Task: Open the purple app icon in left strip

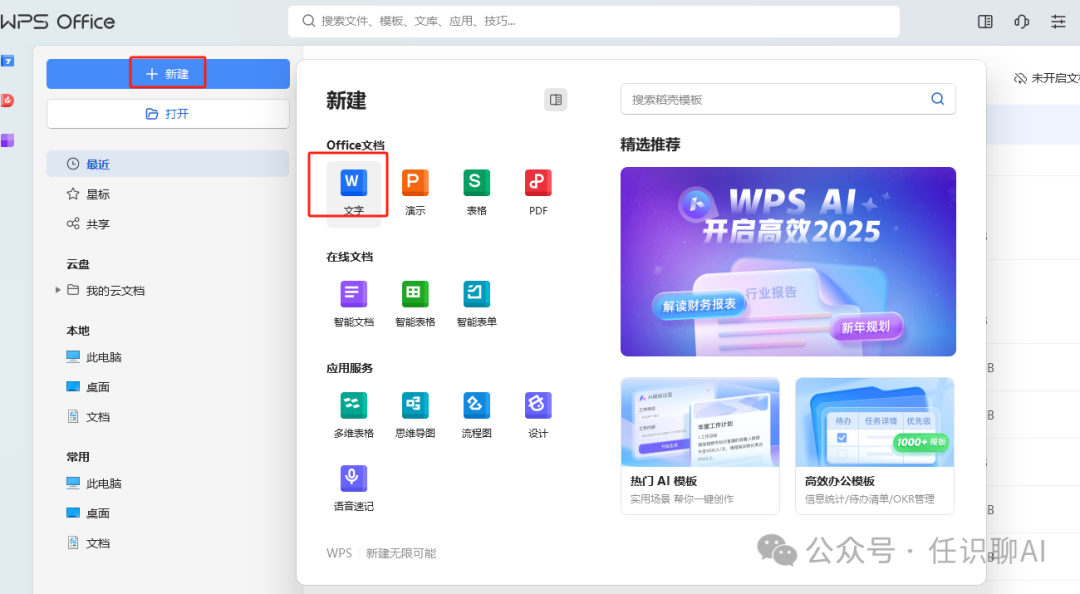Action: tap(8, 141)
